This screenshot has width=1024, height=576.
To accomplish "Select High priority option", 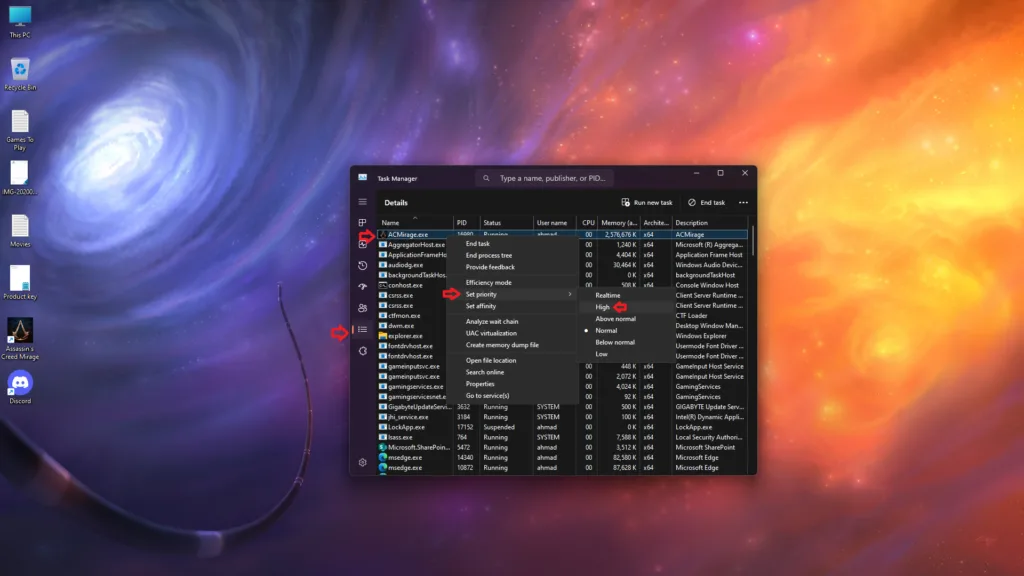I will (x=626, y=307).
